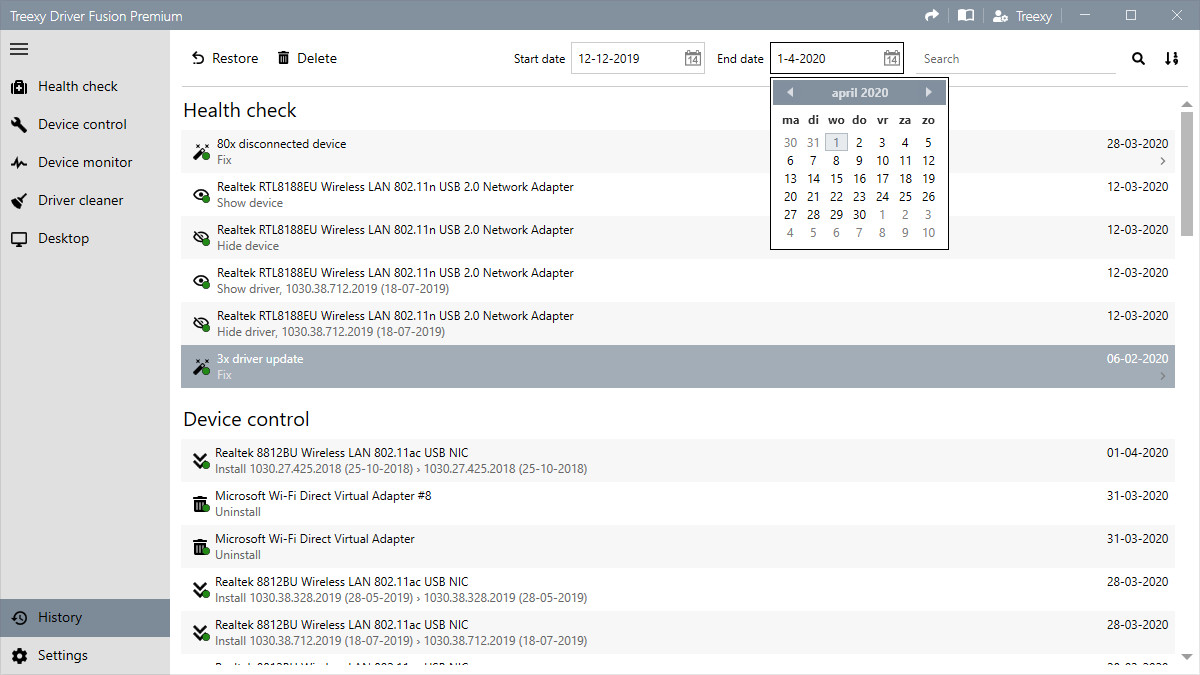Click the search magnifier icon
Viewport: 1200px width, 675px height.
1138,59
